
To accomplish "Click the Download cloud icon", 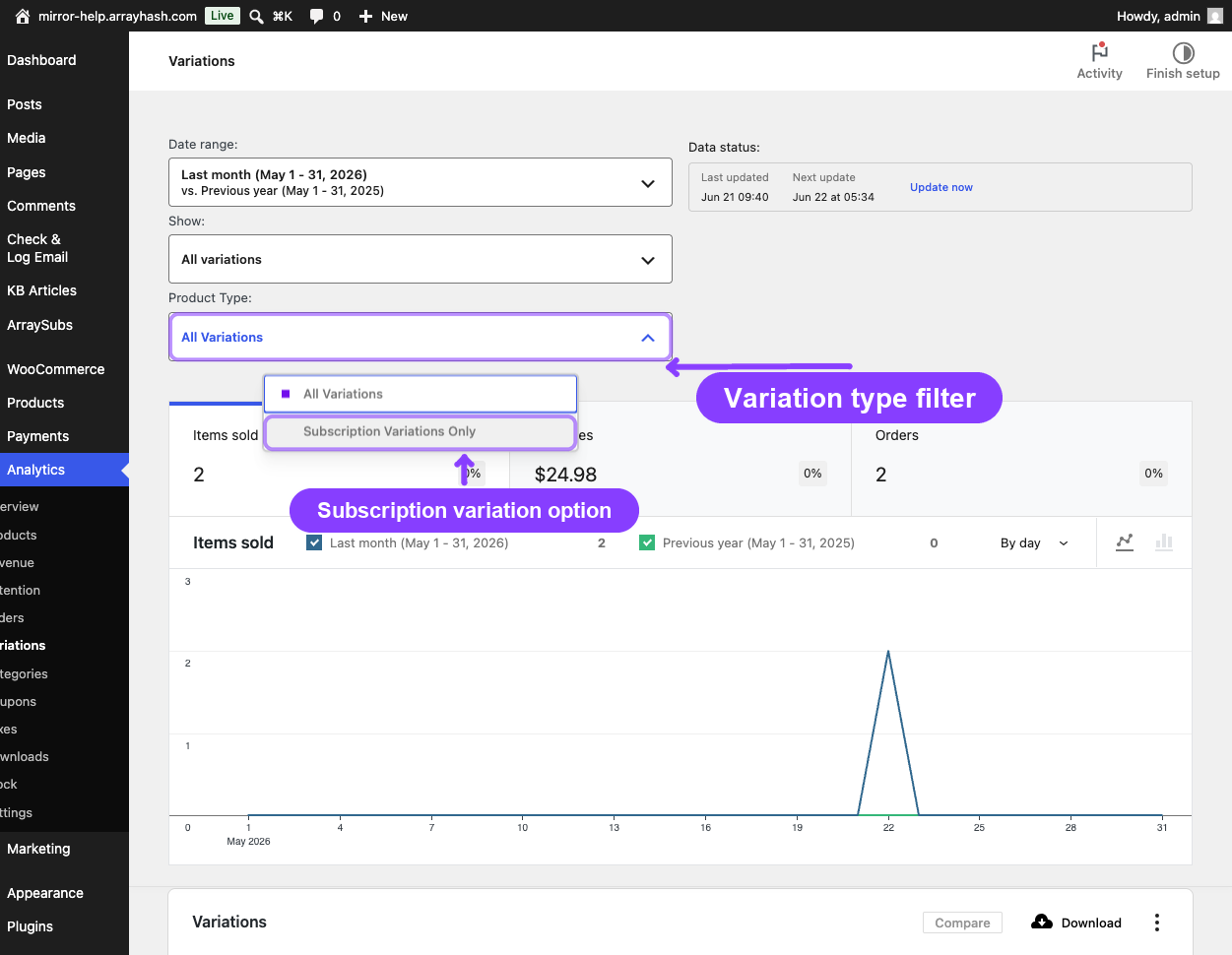I will pyautogui.click(x=1042, y=922).
